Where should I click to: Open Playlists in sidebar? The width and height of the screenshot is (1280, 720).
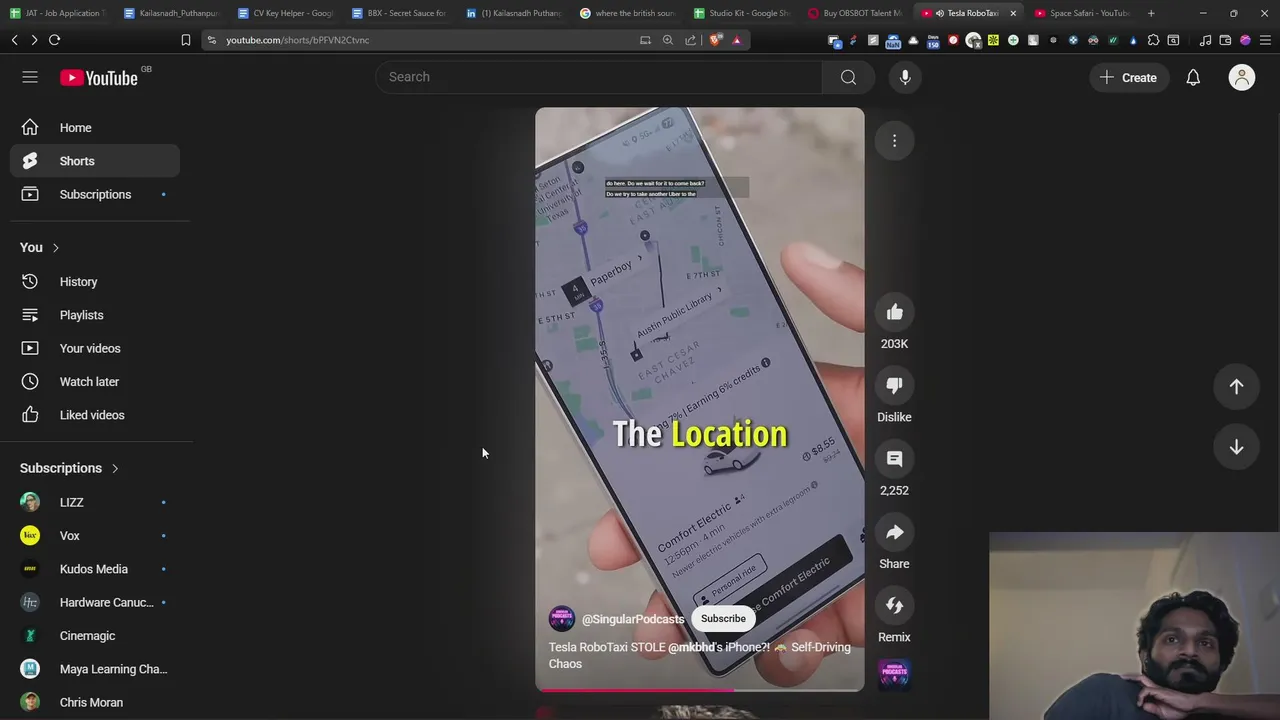coord(95,315)
